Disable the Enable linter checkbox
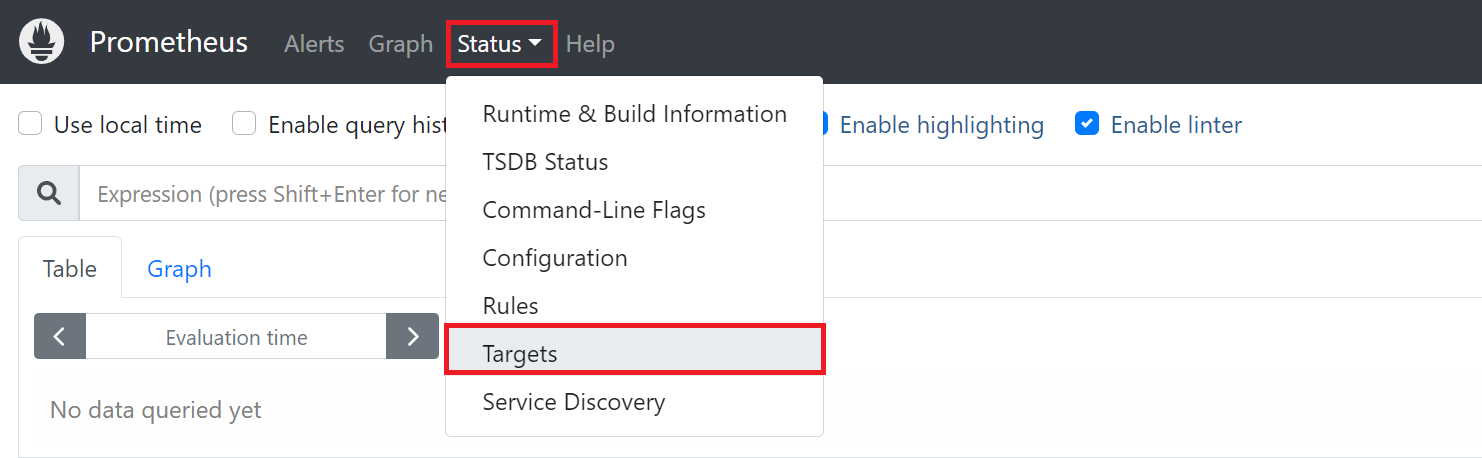The image size is (1482, 458). tap(1087, 124)
